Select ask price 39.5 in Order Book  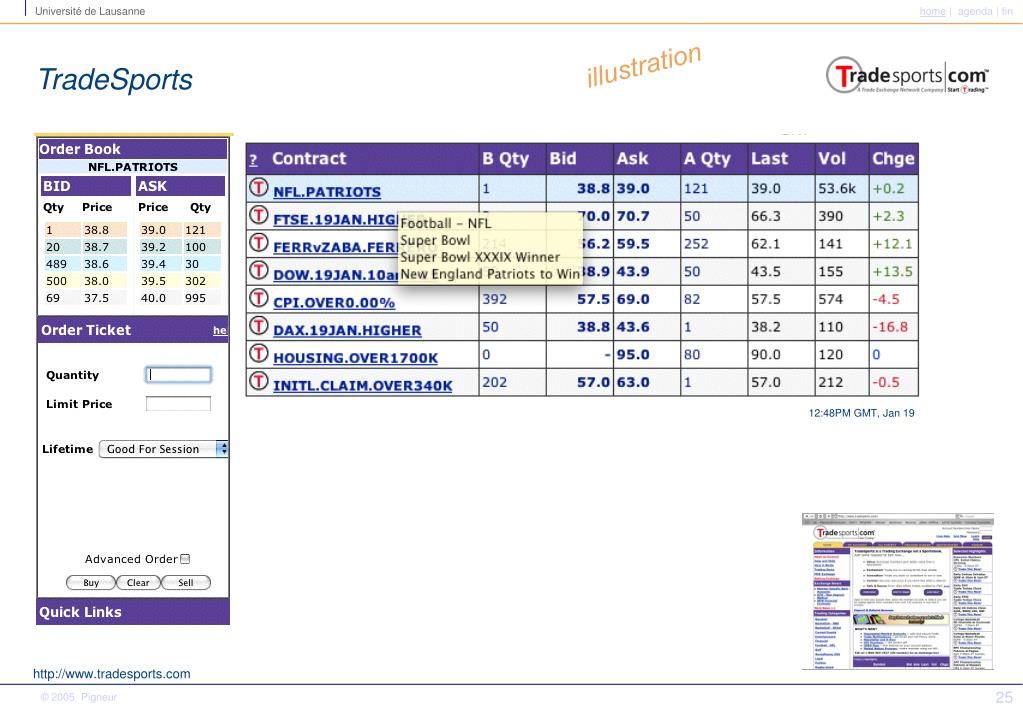[x=153, y=281]
